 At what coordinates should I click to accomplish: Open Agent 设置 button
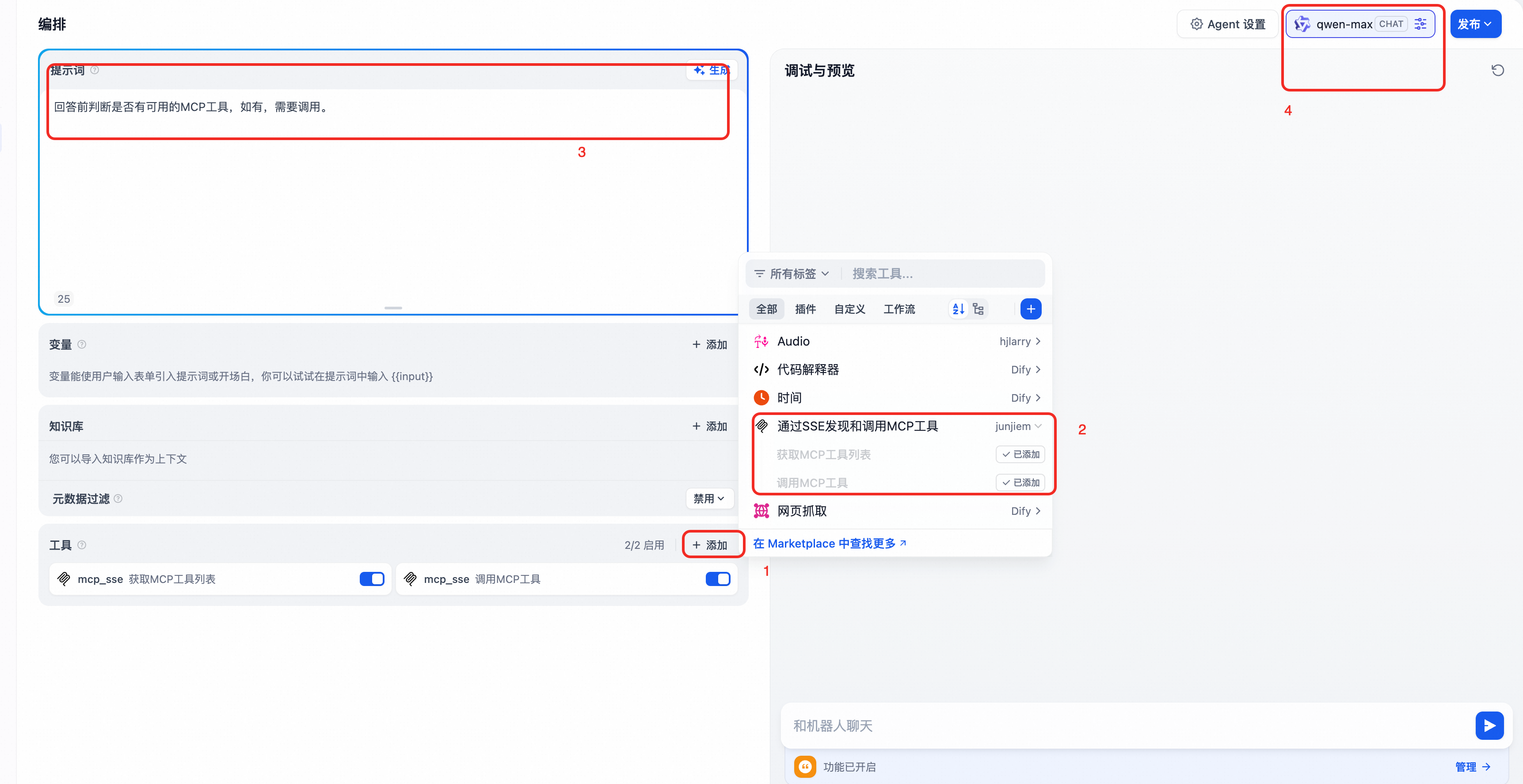pos(1227,24)
